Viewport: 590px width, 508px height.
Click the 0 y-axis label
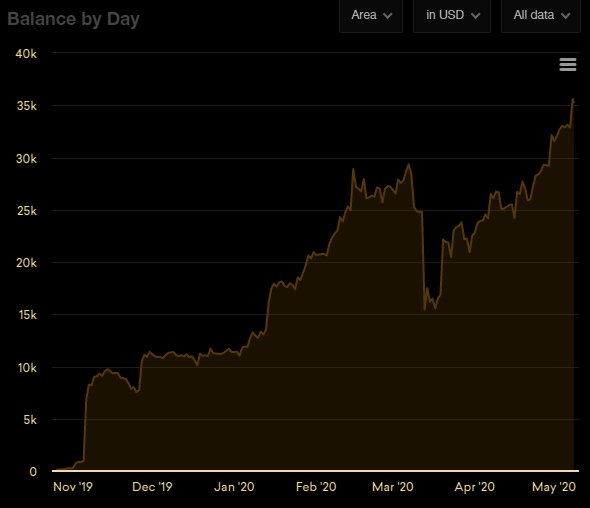pos(33,471)
